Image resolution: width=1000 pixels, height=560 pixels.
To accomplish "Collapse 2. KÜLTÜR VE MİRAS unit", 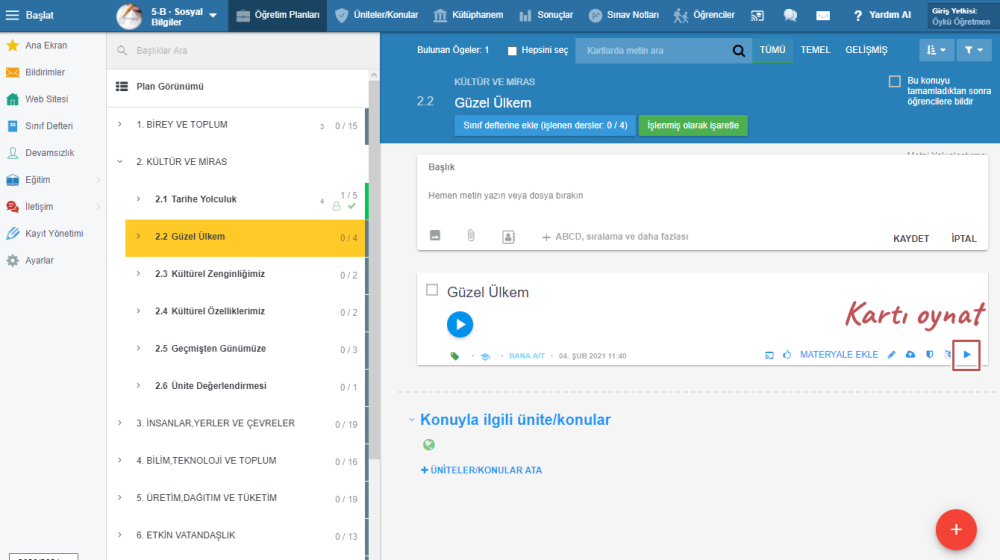I will click(120, 161).
